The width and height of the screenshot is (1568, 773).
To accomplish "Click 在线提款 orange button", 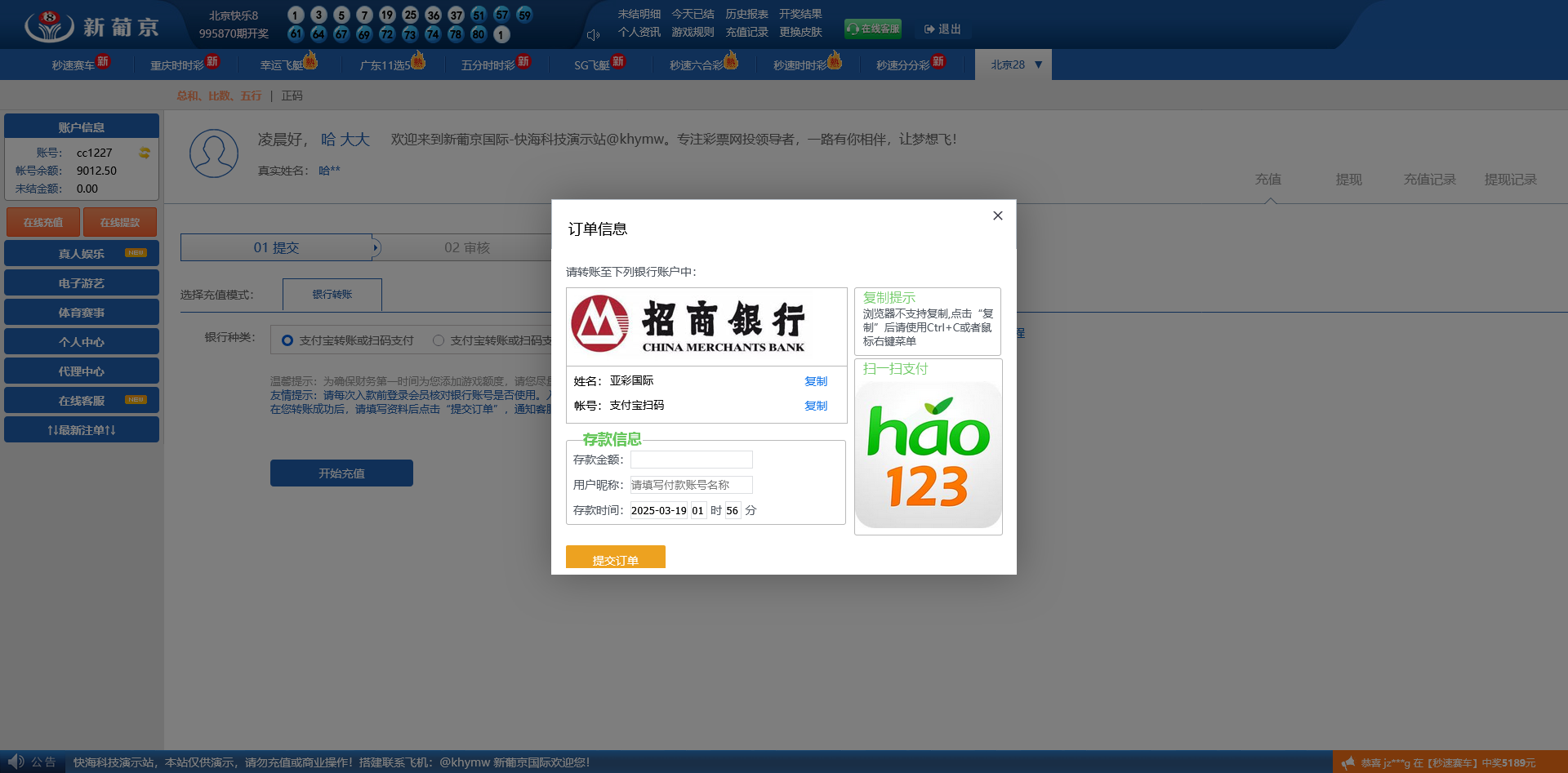I will point(120,222).
